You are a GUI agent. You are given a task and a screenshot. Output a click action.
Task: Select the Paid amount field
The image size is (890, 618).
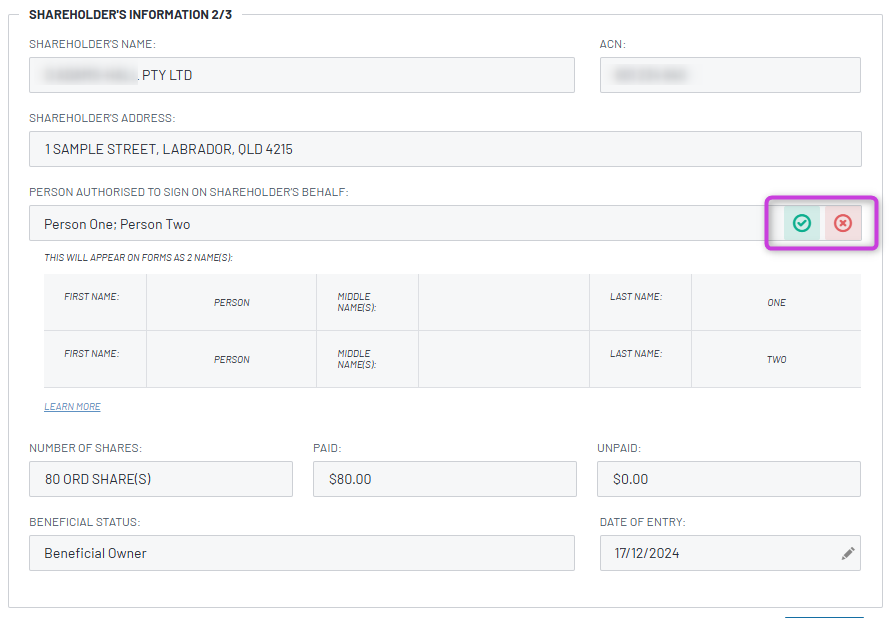pos(444,479)
